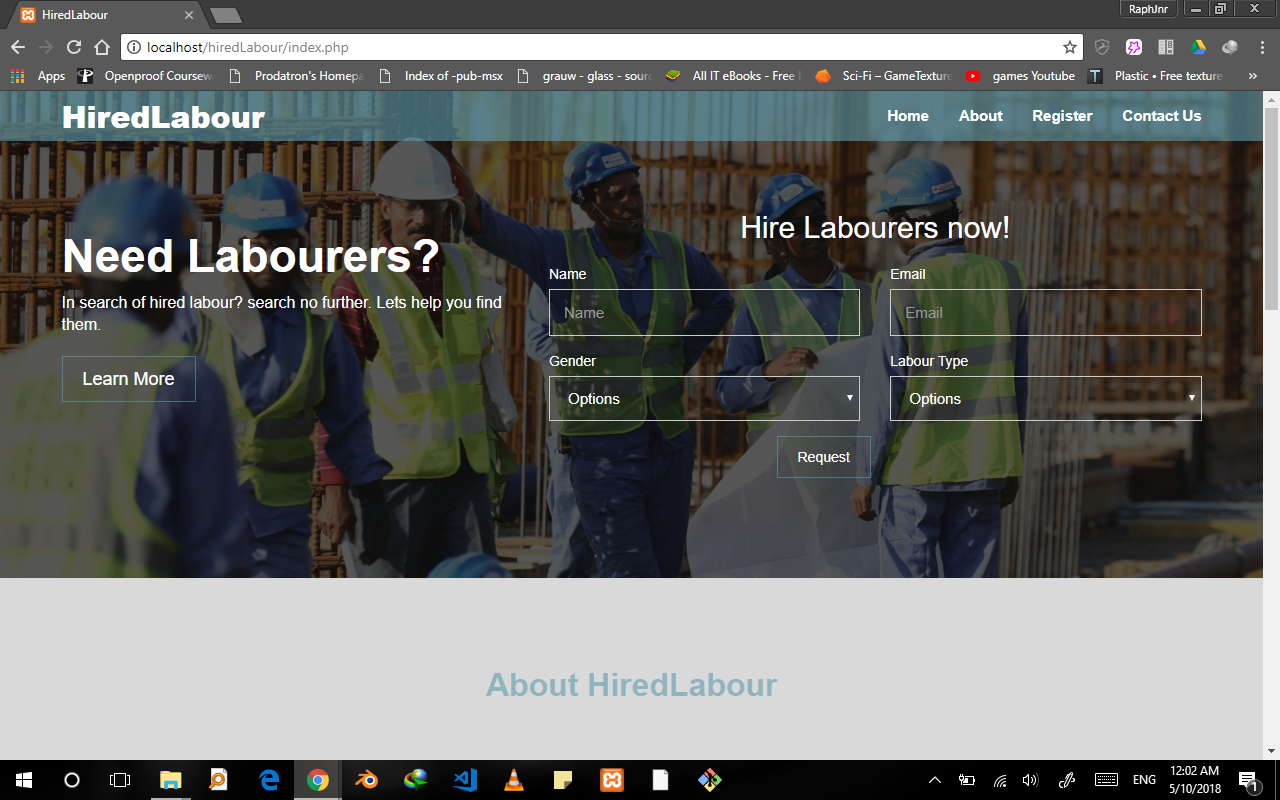Open the Prodatron's Homepage bookmark
Viewport: 1280px width, 800px height.
[x=295, y=76]
